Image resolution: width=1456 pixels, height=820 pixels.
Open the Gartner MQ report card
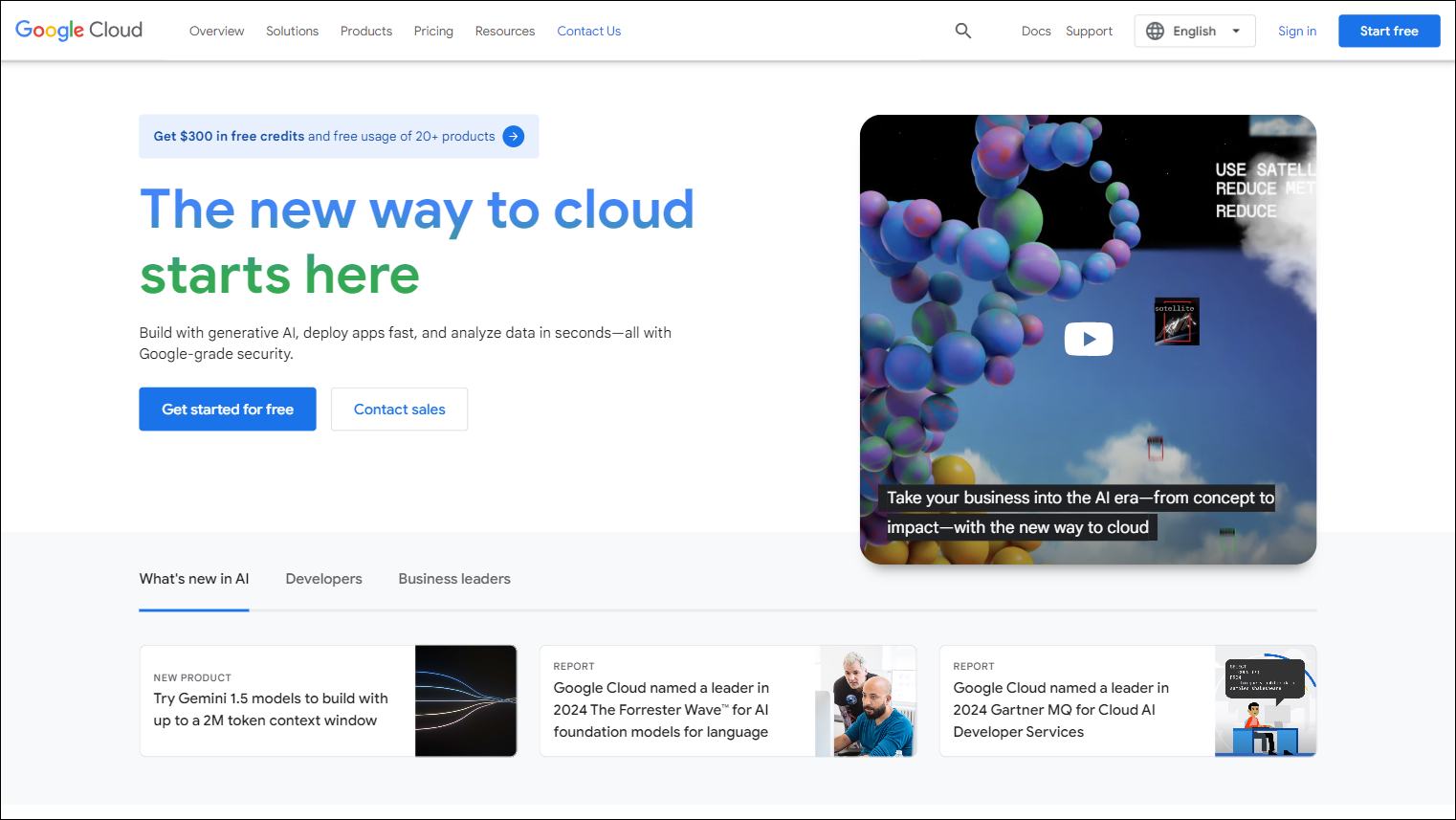pos(1128,700)
